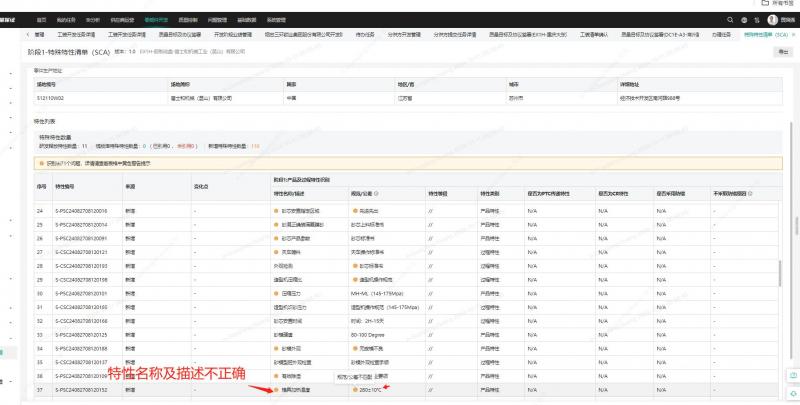
Task: Open the user avatar menu
Action: coord(772,20)
